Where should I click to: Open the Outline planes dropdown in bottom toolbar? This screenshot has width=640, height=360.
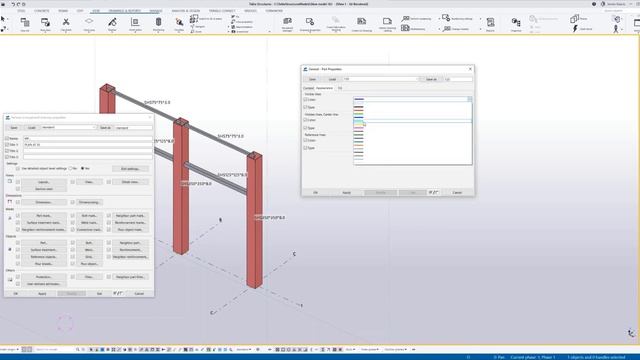point(395,350)
